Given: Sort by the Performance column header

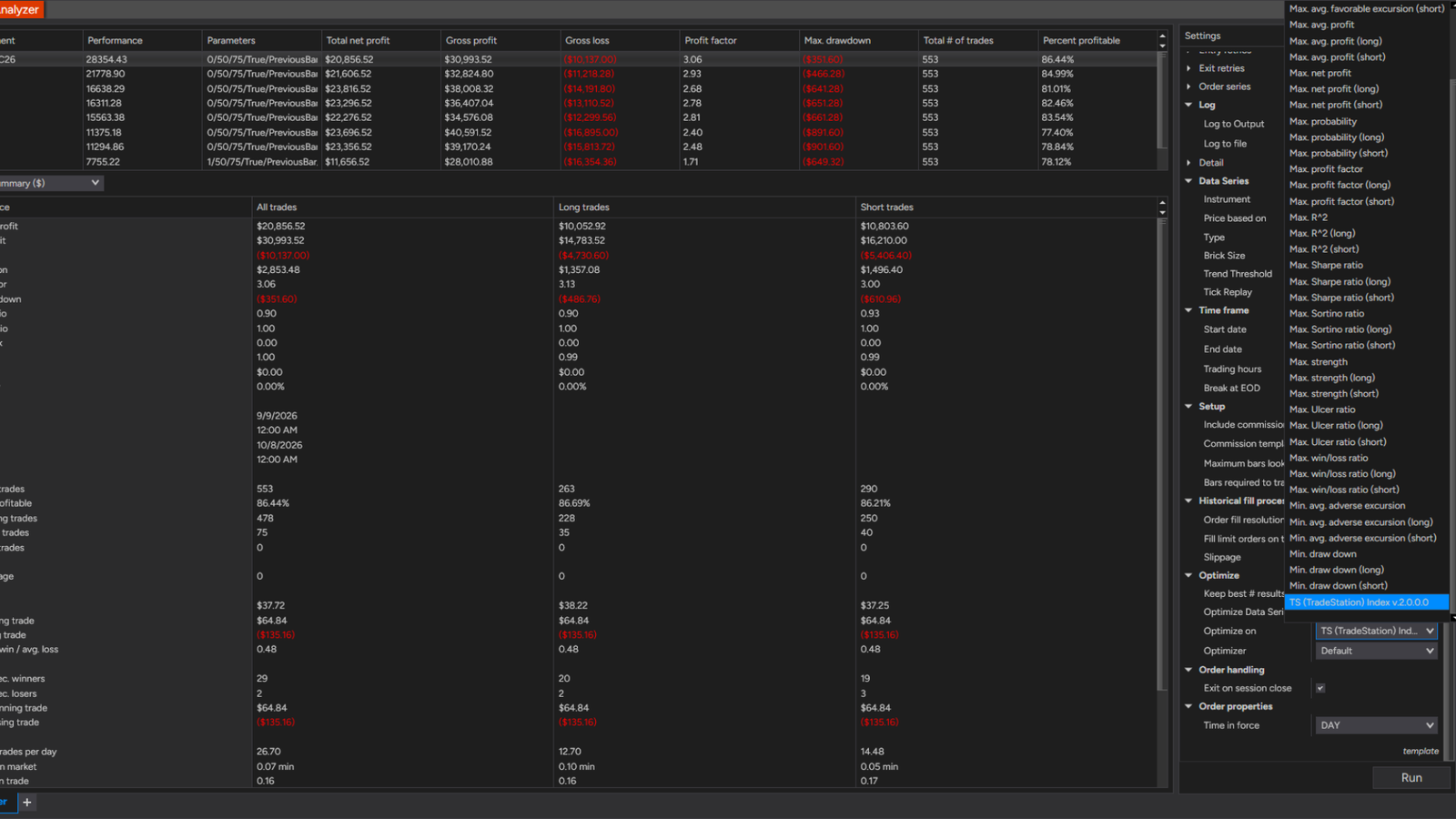Looking at the screenshot, I should (x=142, y=41).
